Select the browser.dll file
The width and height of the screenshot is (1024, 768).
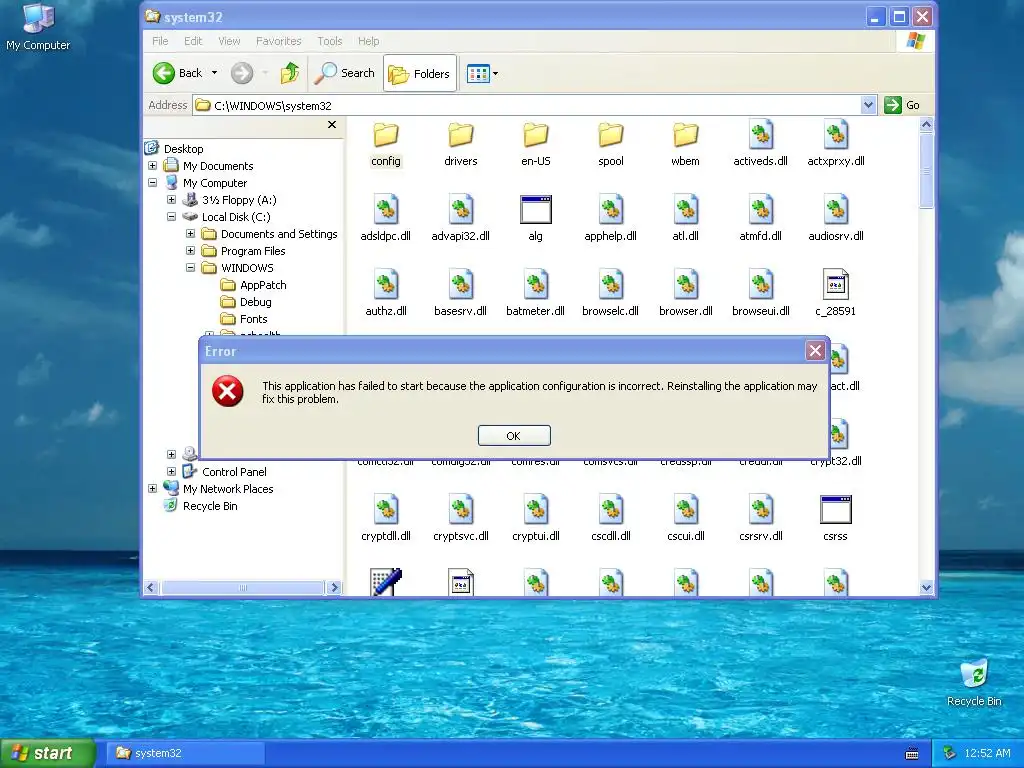coord(686,294)
